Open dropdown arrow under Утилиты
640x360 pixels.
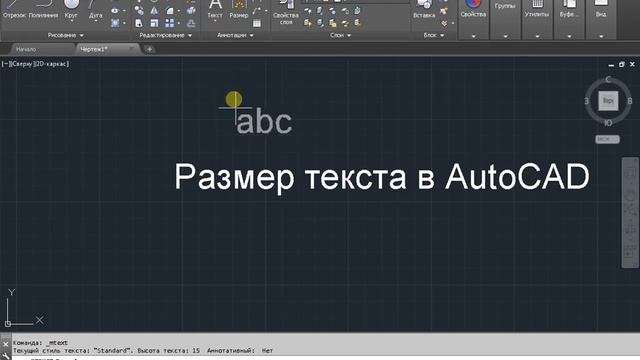537,36
